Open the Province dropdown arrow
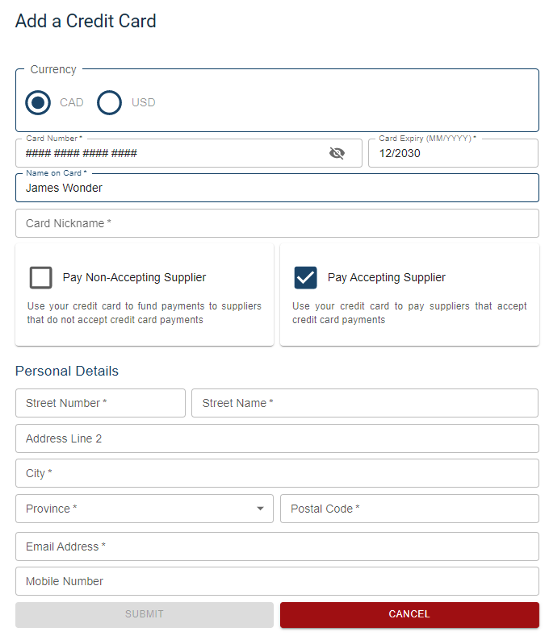547x642 pixels. (x=260, y=509)
